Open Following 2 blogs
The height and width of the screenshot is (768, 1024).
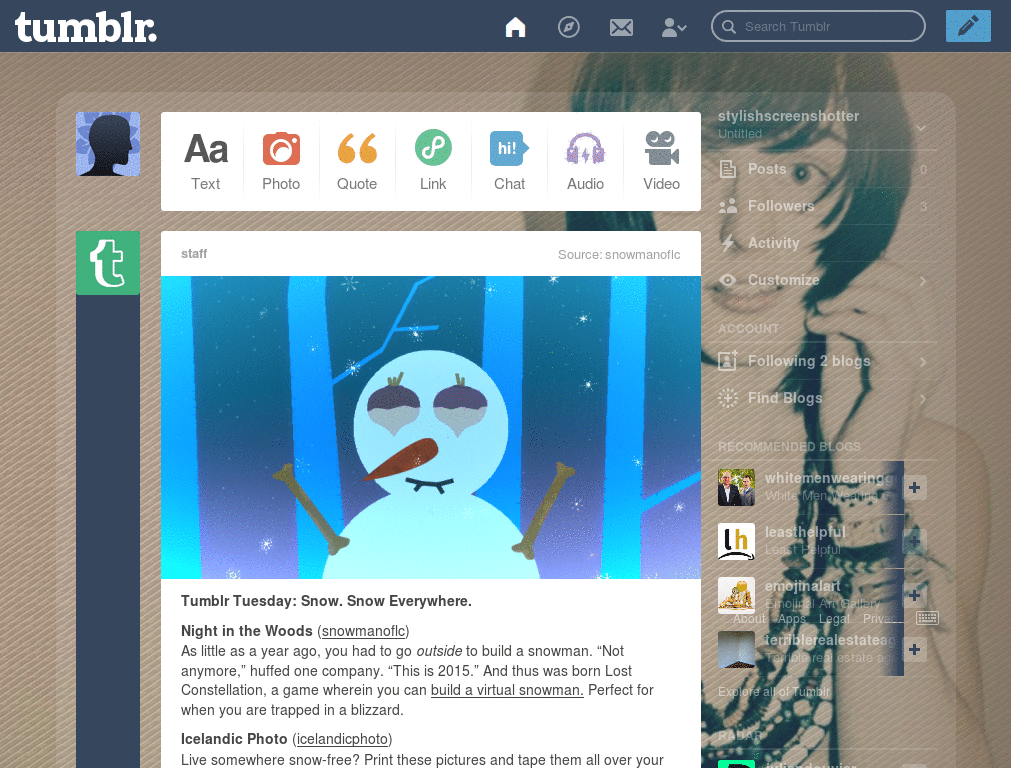pos(827,361)
